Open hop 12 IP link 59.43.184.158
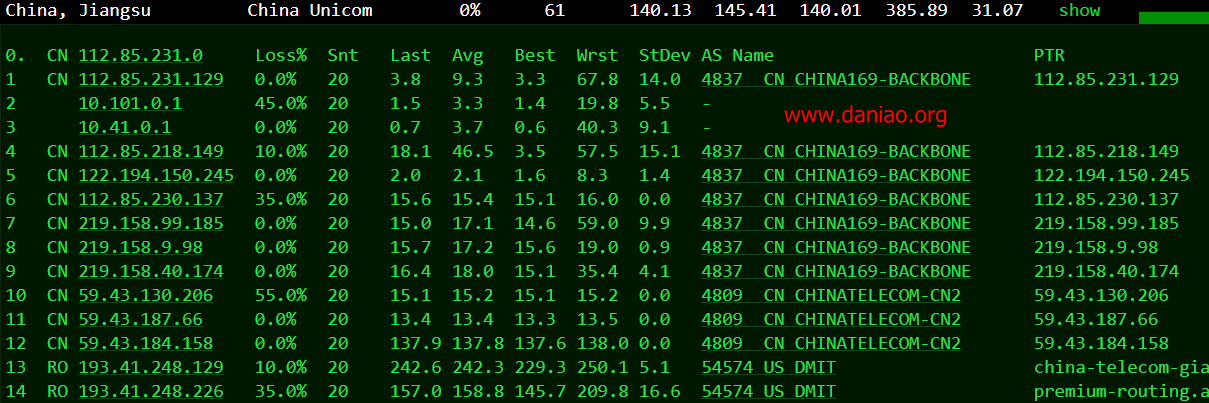Image resolution: width=1209 pixels, height=403 pixels. [146, 343]
